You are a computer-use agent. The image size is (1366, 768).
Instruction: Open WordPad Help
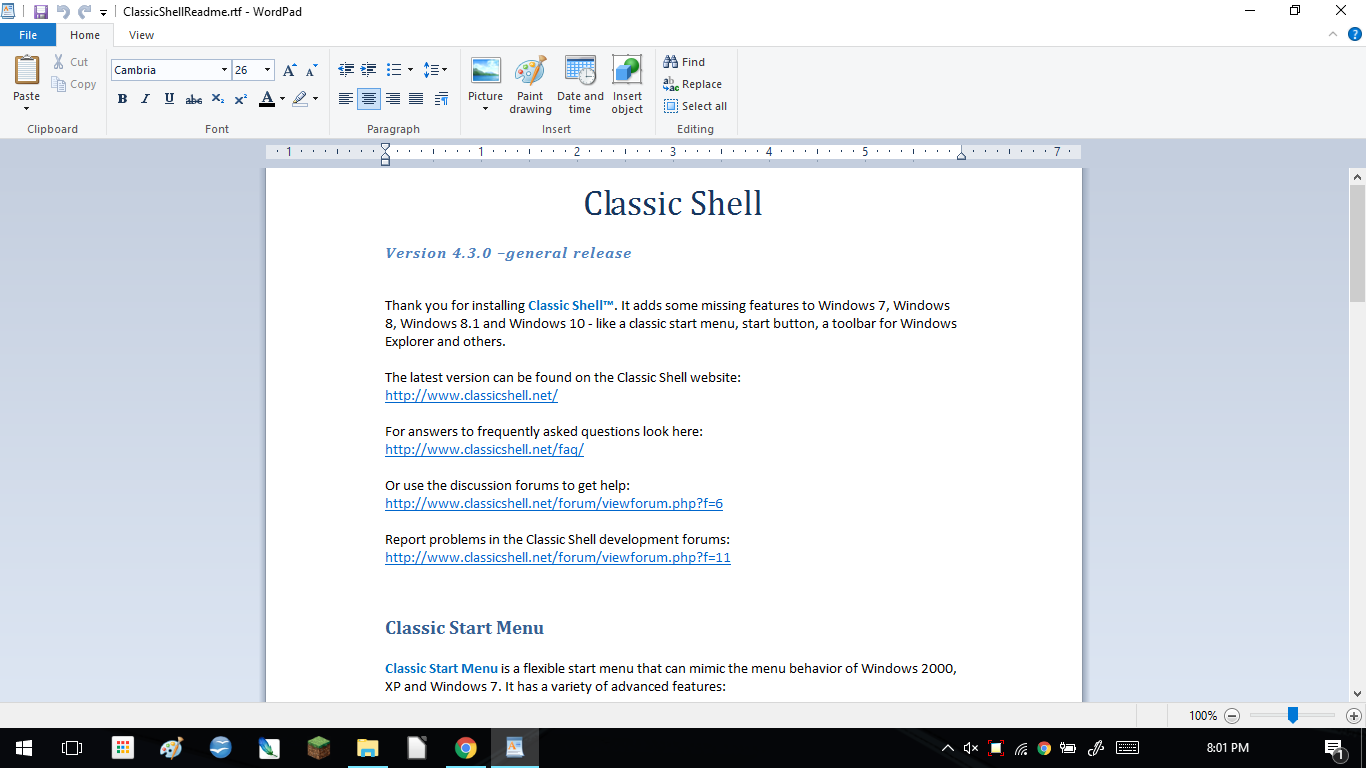(1355, 34)
